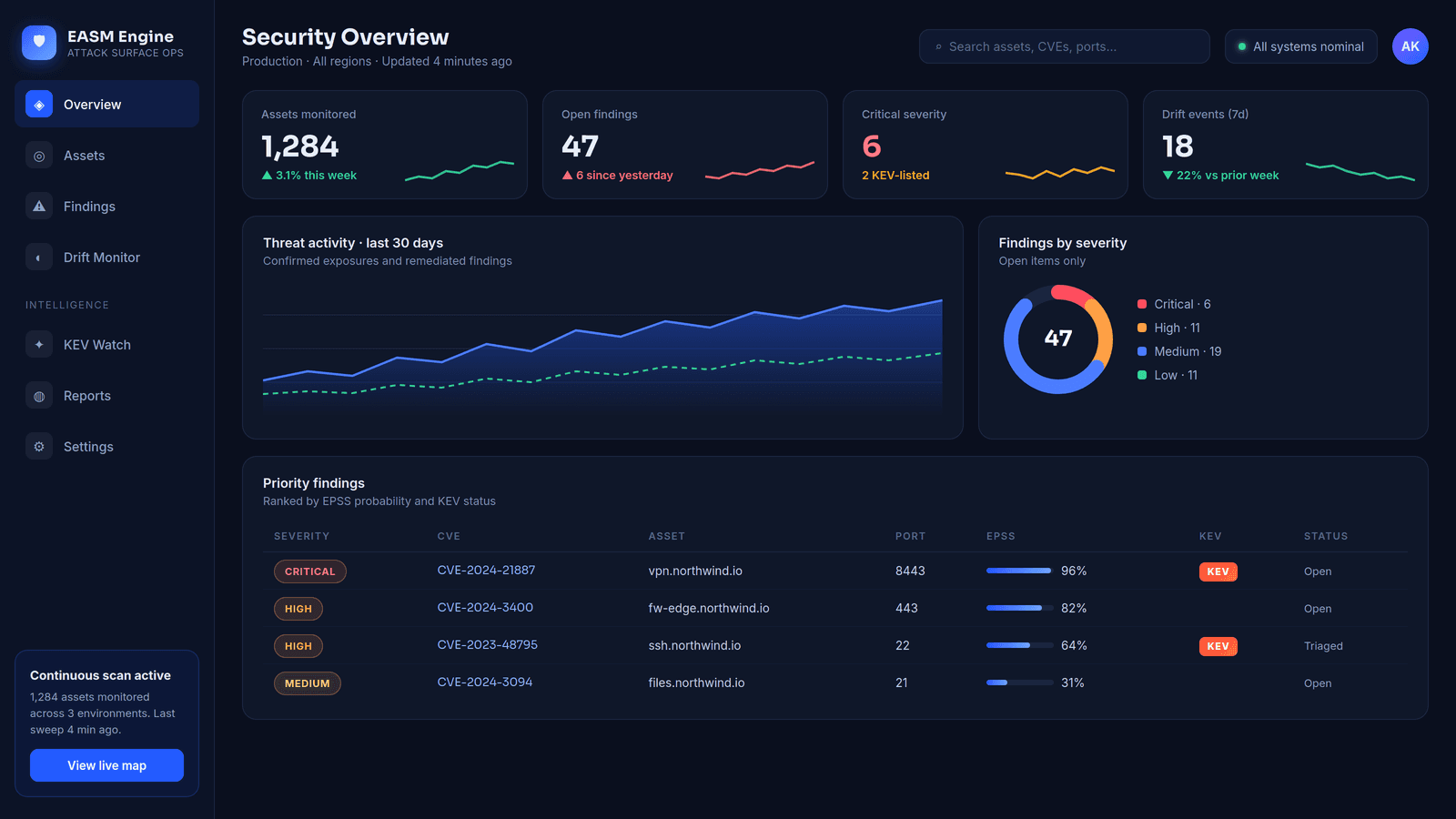Click the AK user avatar

(x=1410, y=46)
